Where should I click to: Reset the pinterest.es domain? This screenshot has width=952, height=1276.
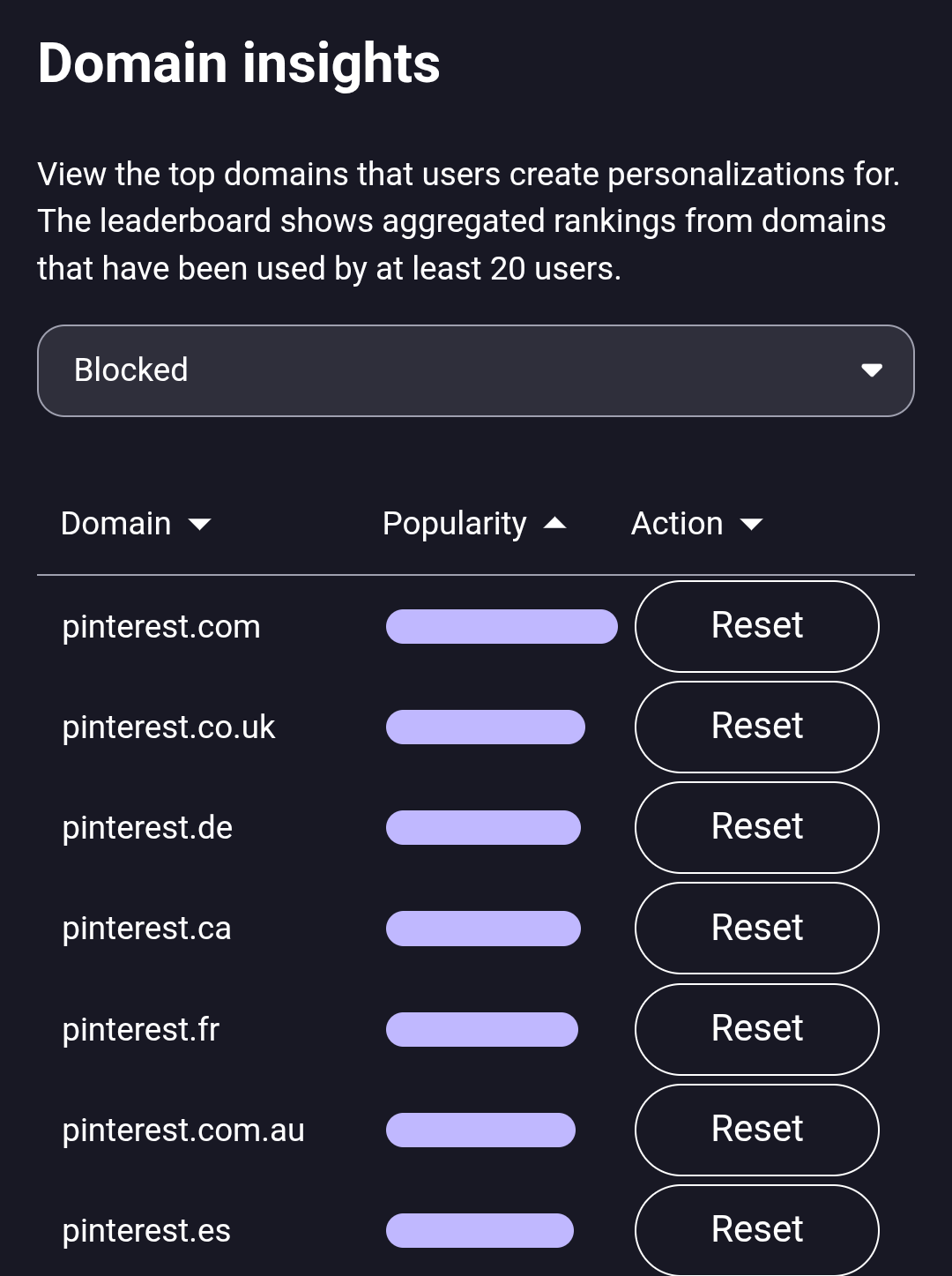[x=756, y=1228]
